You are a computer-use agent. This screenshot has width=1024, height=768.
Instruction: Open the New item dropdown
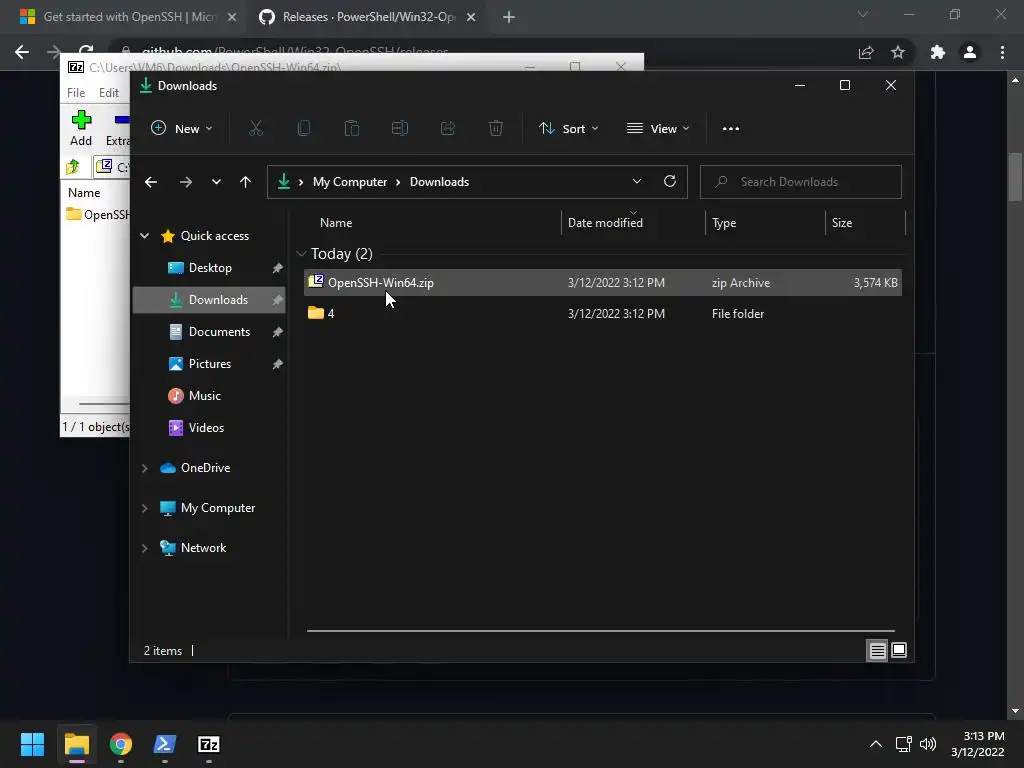[182, 129]
